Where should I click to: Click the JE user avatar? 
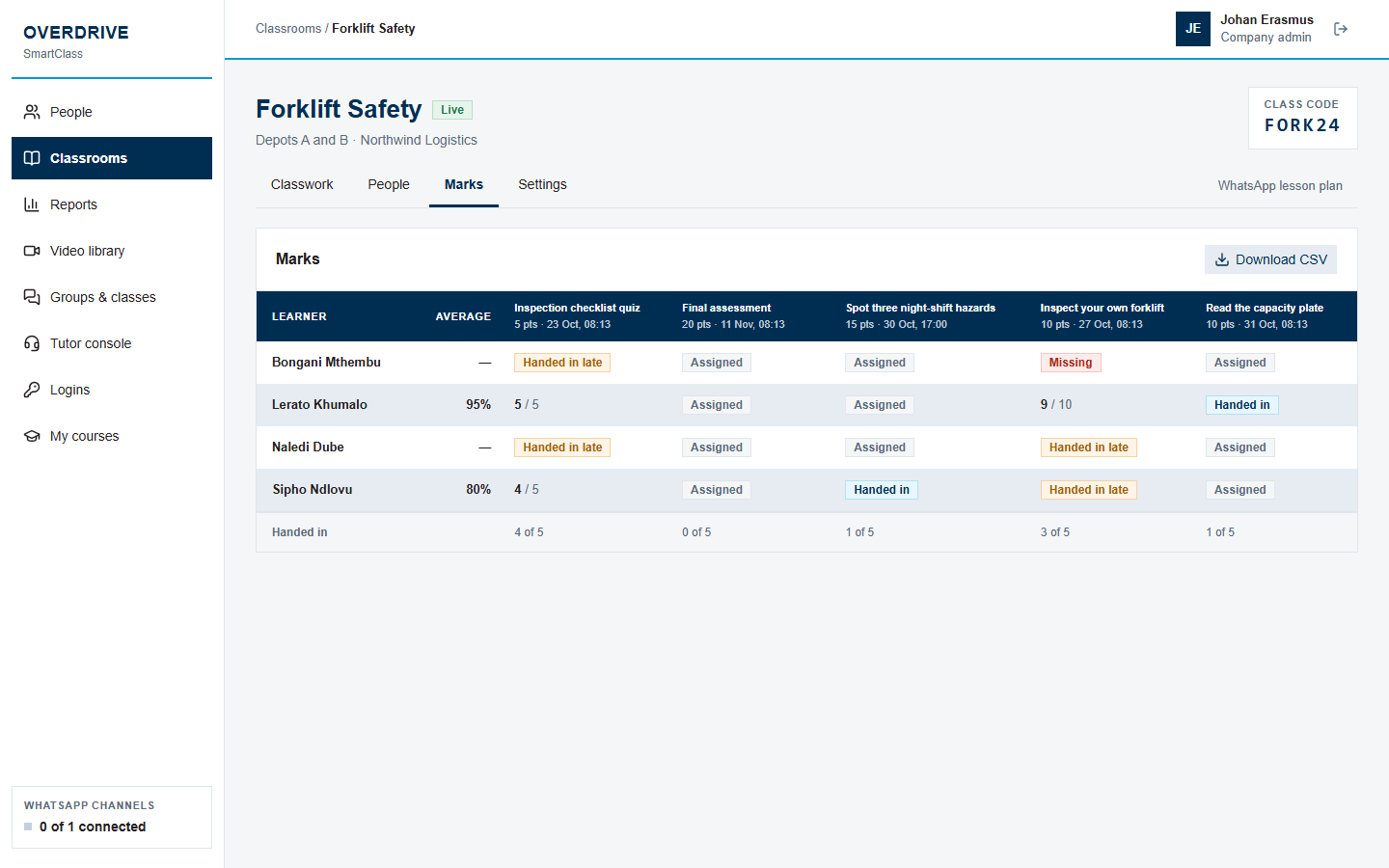click(1193, 29)
